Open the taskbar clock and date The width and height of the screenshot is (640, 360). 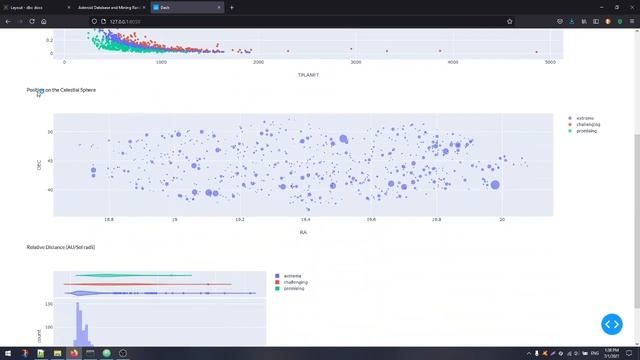pos(611,353)
